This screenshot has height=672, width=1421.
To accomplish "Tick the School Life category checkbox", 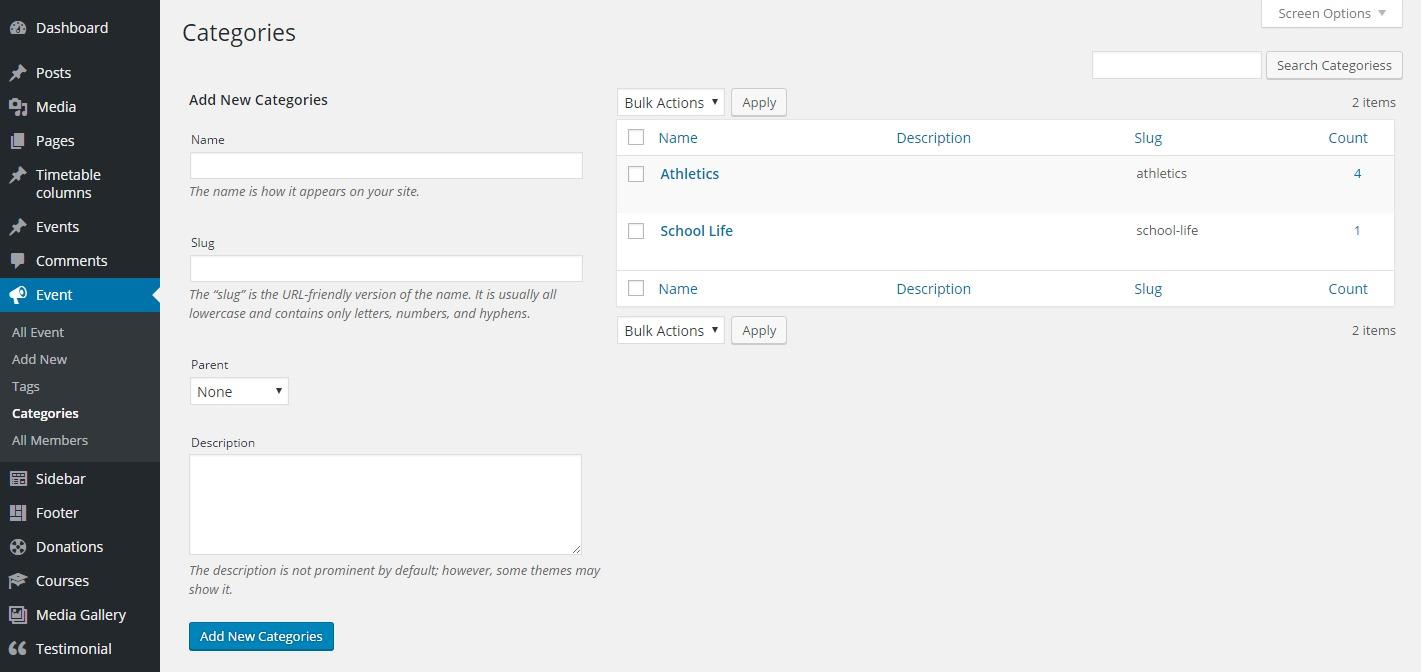I will point(636,231).
